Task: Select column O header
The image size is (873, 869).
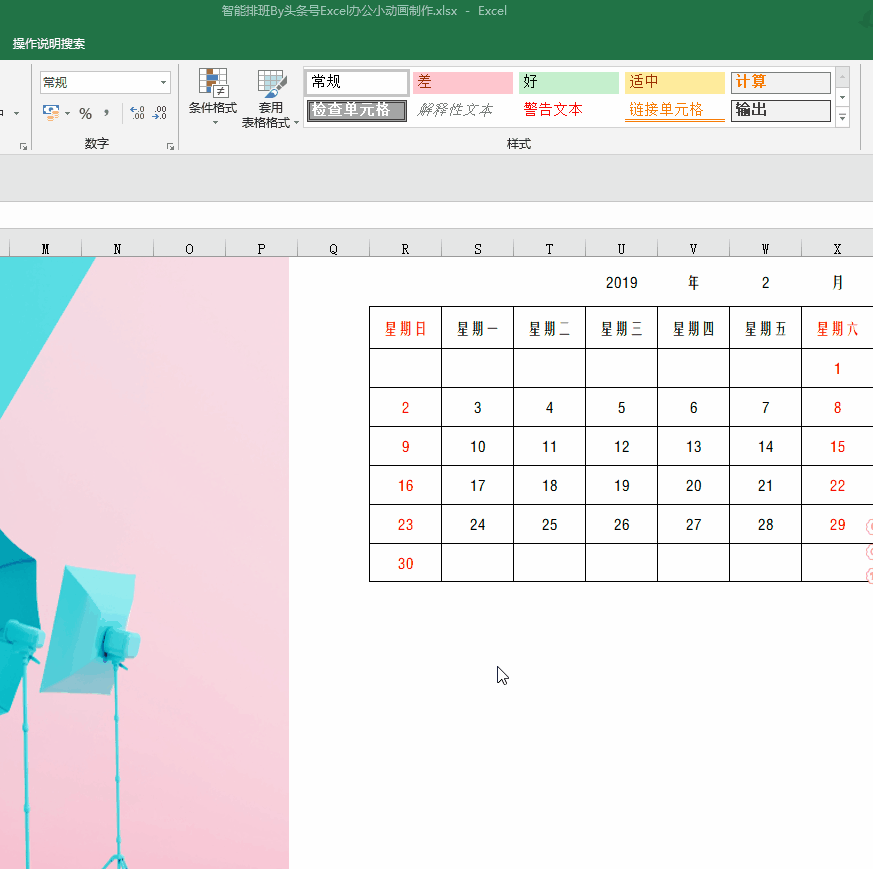Action: [189, 249]
